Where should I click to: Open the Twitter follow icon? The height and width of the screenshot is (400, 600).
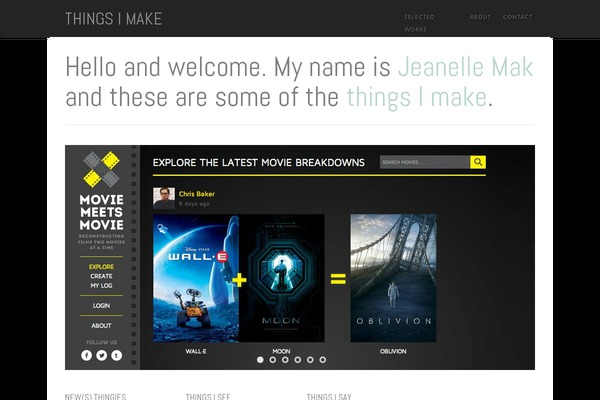[x=101, y=355]
